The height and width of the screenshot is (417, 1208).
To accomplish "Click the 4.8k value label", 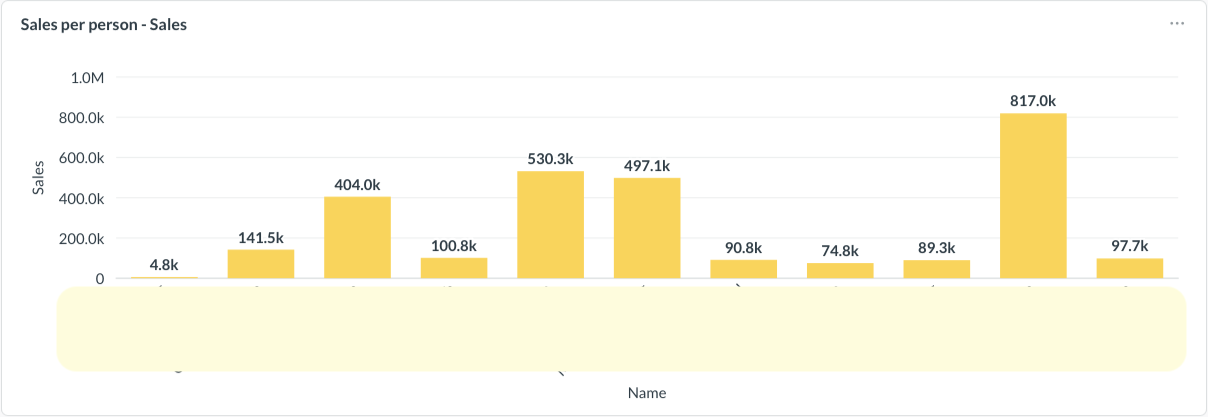I will 164,265.
